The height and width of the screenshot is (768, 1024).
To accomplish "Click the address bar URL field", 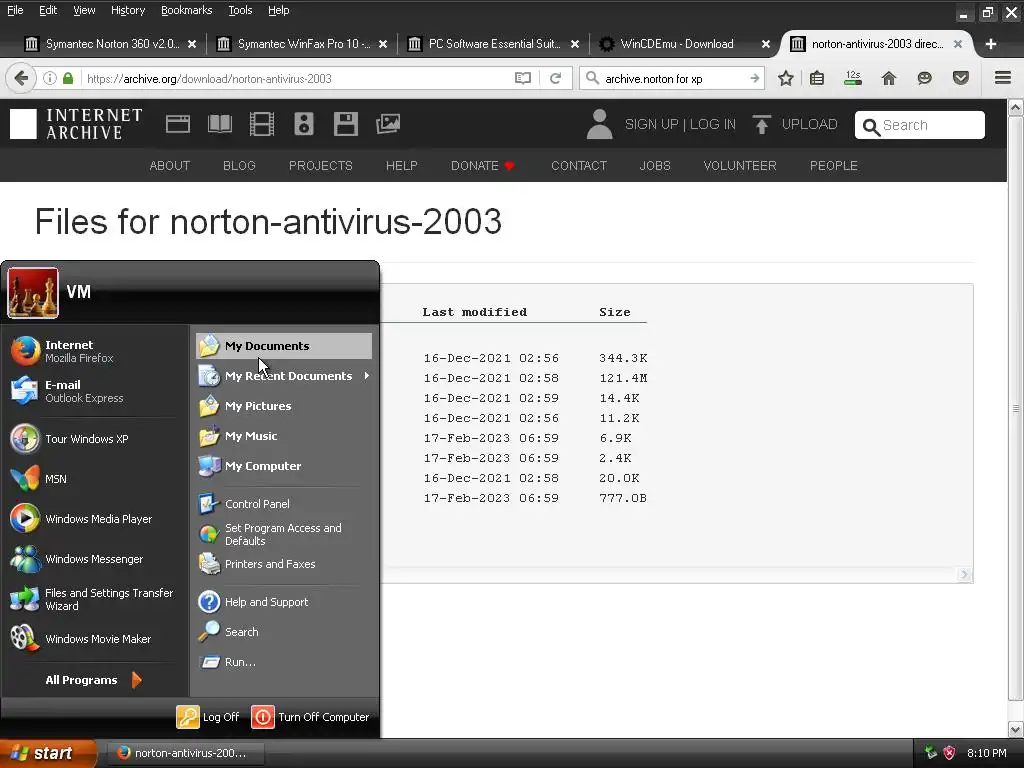I will [x=297, y=78].
